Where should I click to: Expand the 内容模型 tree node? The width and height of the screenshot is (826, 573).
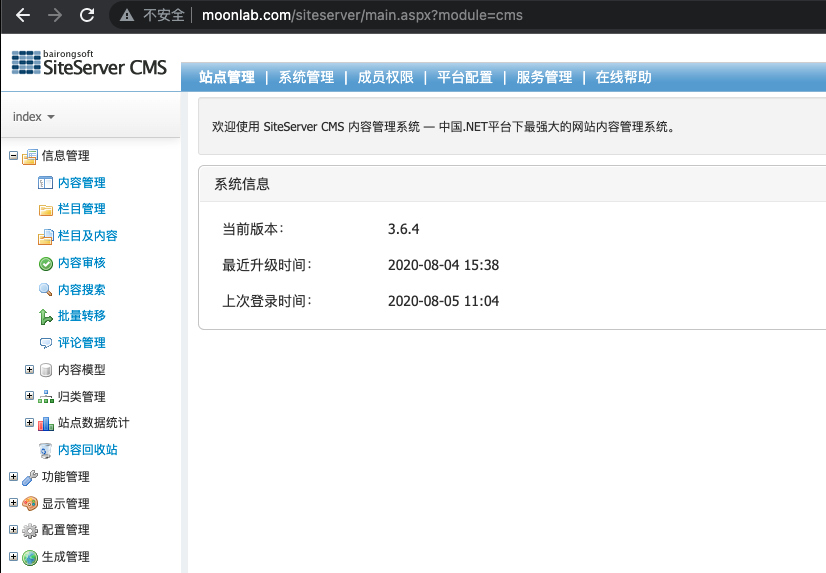coord(30,369)
